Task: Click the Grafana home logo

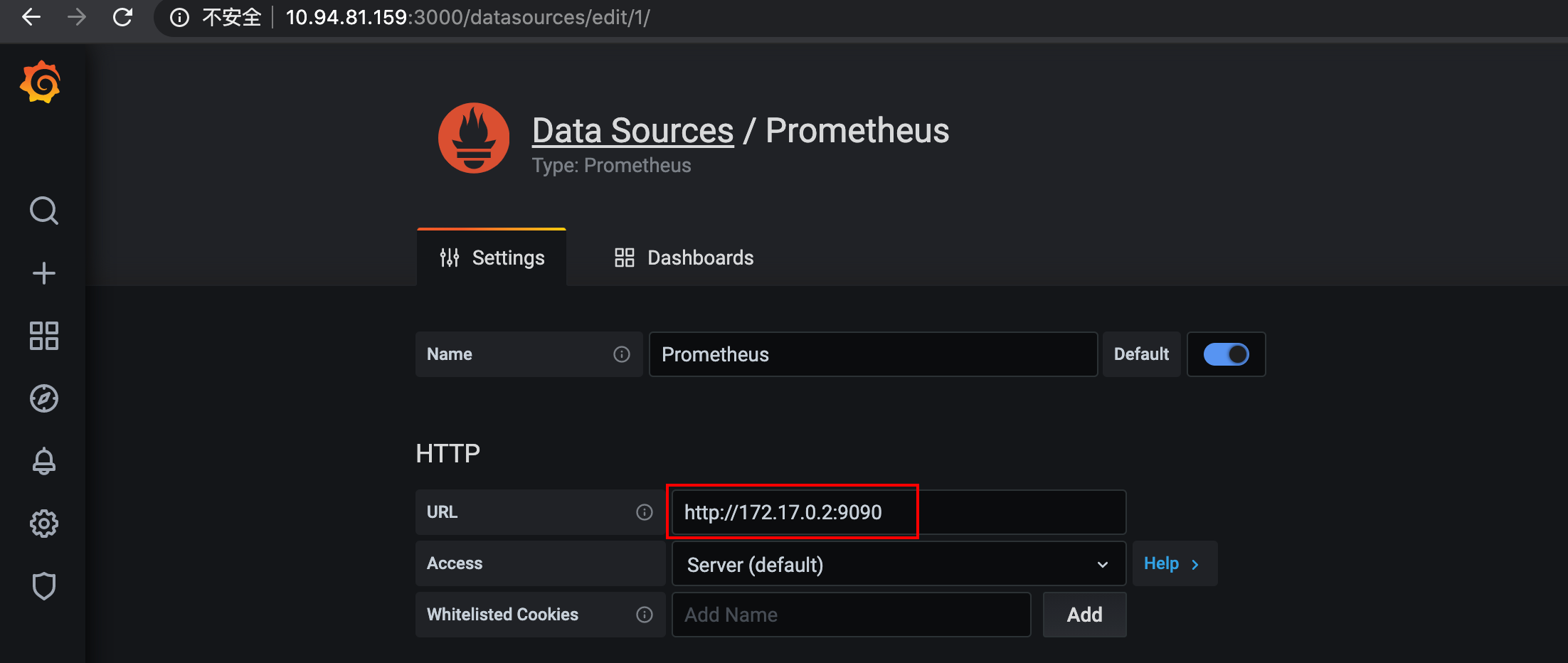Action: coord(41,83)
